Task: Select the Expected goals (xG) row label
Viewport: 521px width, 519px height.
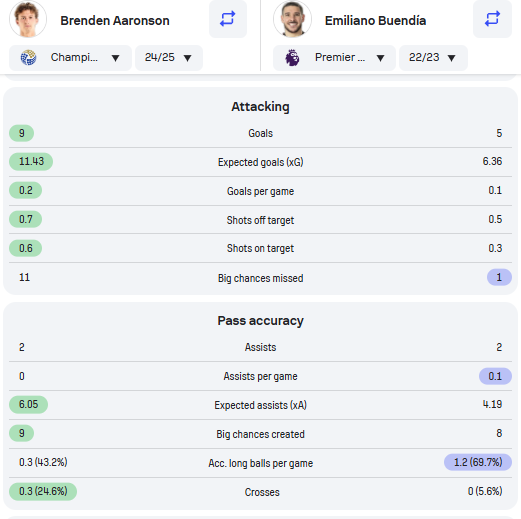Action: pos(260,162)
